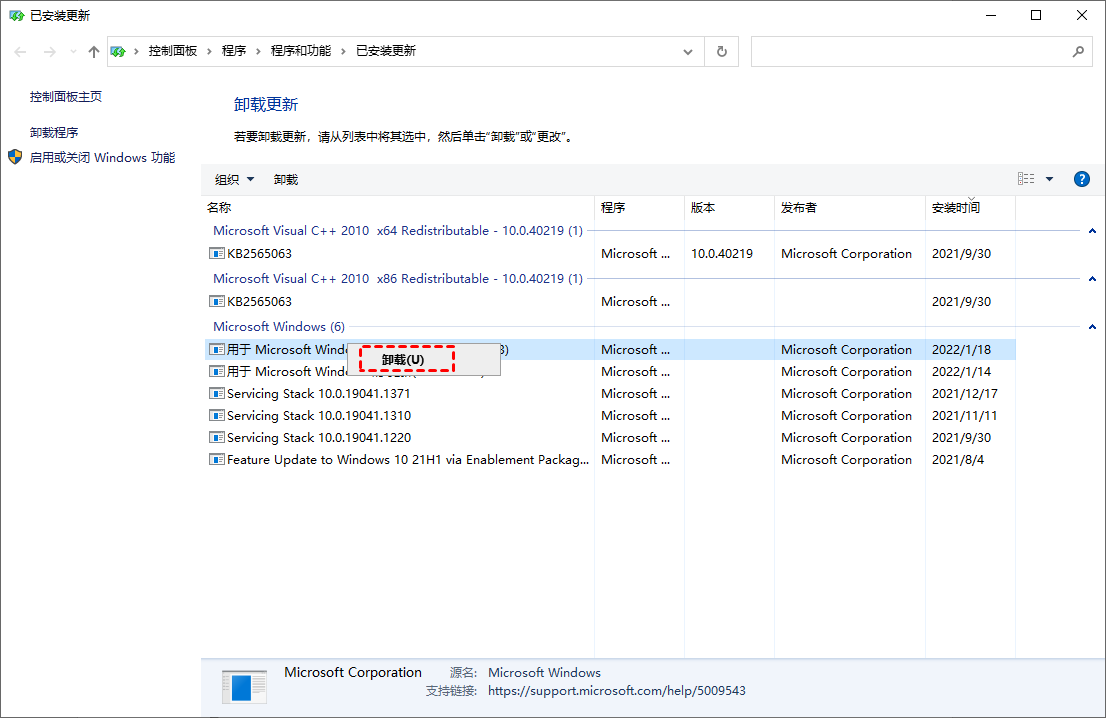The image size is (1106, 718).
Task: Close the 已安装更新 window
Action: tap(1081, 16)
